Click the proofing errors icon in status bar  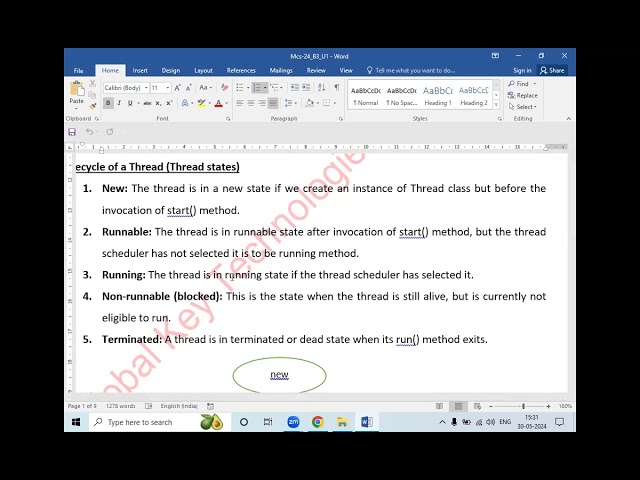tap(149, 406)
